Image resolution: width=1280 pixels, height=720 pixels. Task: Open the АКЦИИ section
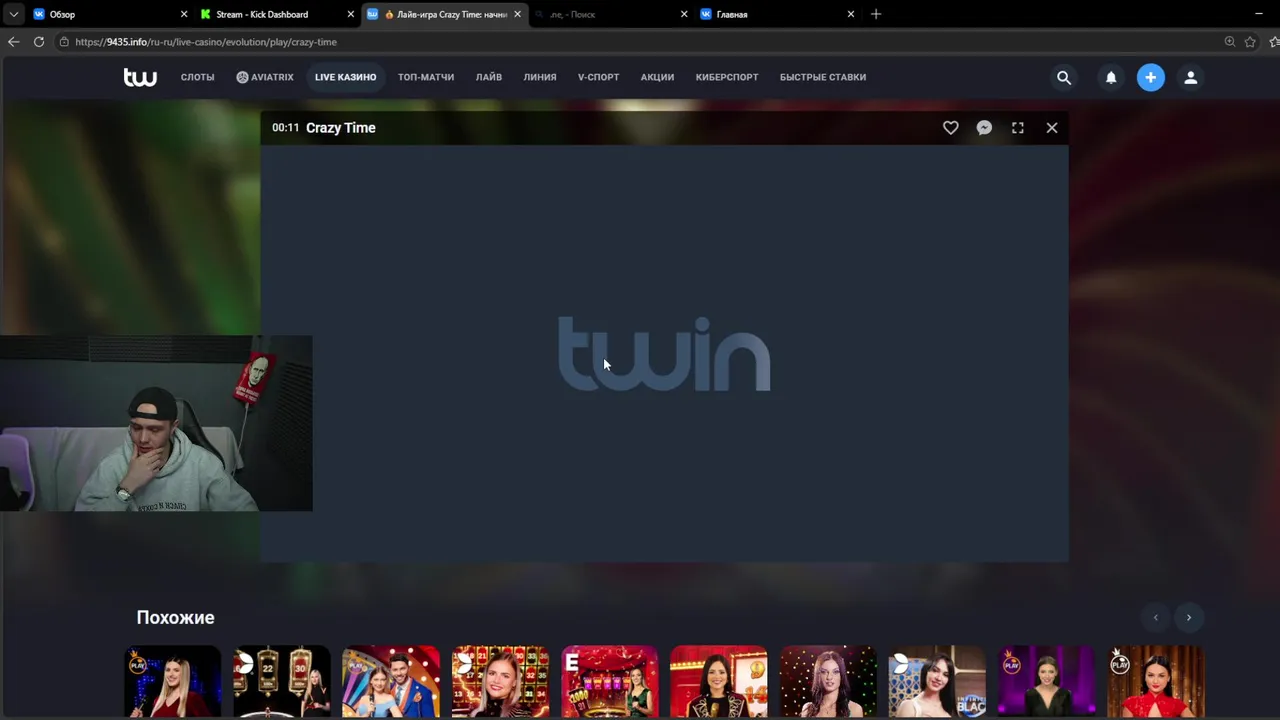[657, 77]
